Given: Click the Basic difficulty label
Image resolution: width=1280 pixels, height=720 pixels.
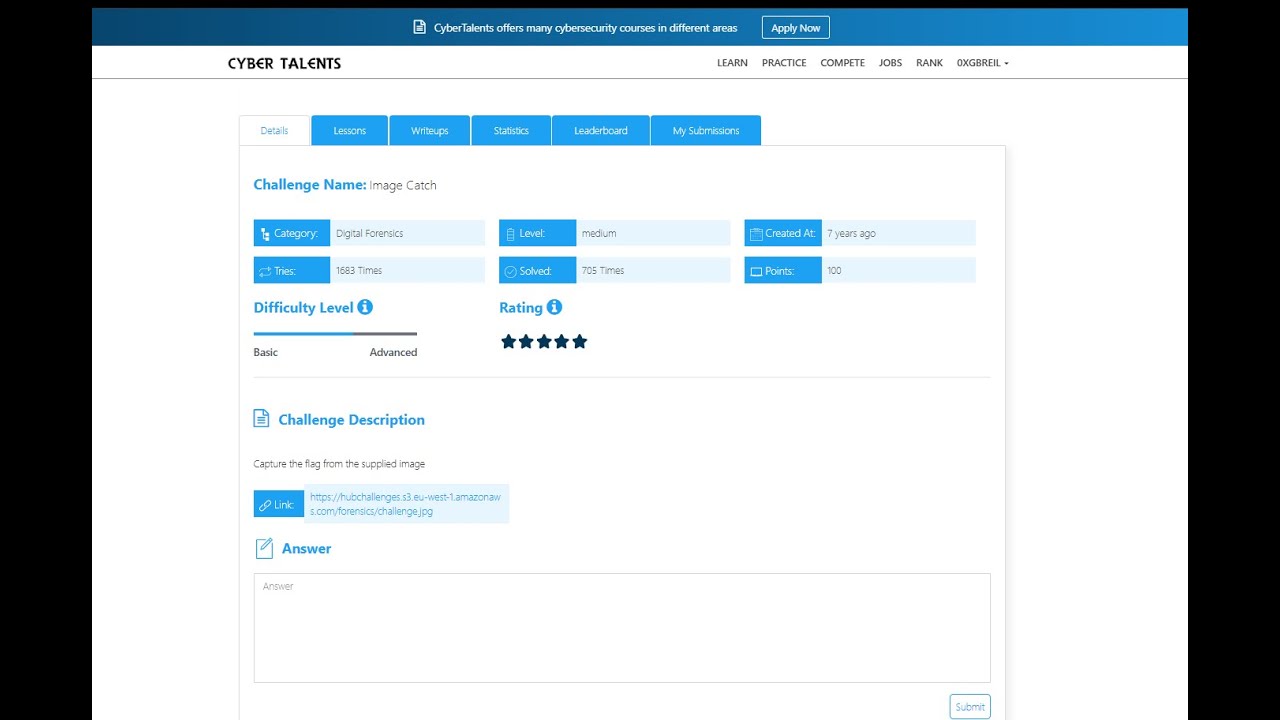Looking at the screenshot, I should pyautogui.click(x=266, y=352).
